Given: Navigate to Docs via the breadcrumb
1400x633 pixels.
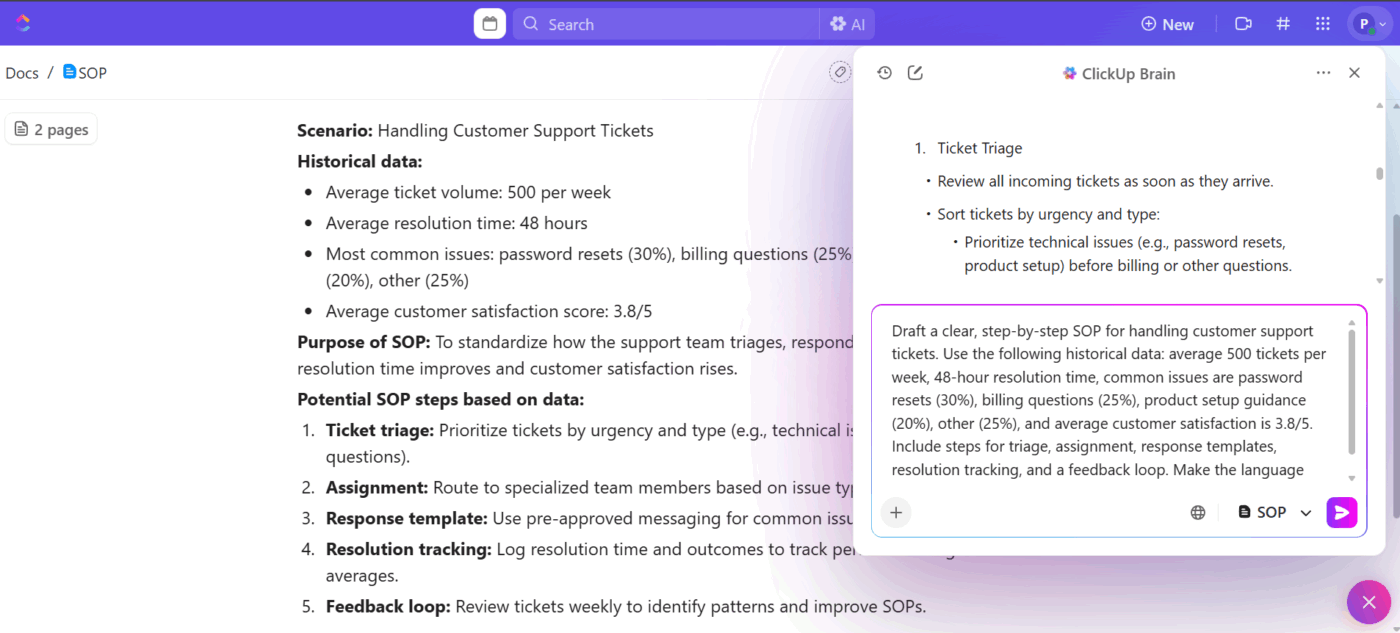Looking at the screenshot, I should click(22, 72).
